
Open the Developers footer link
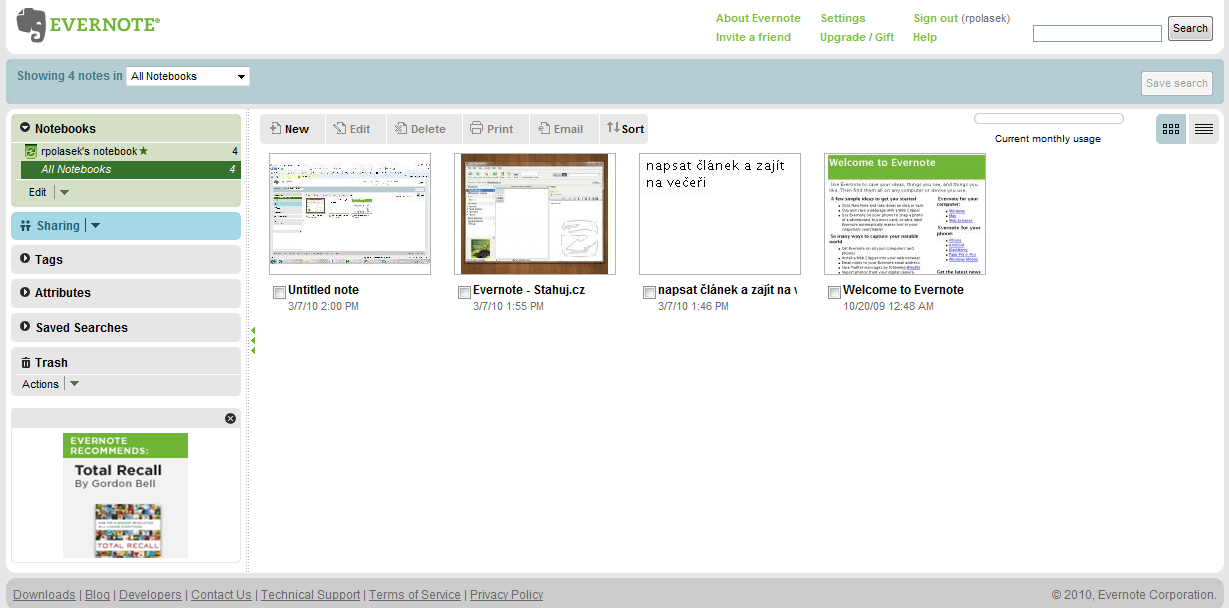150,595
